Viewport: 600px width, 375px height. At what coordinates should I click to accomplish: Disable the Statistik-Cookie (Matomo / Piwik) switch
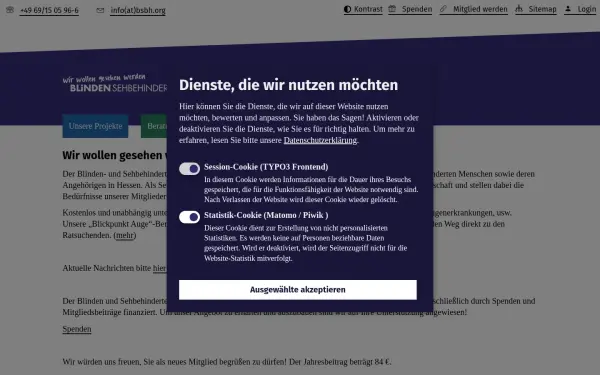point(189,217)
